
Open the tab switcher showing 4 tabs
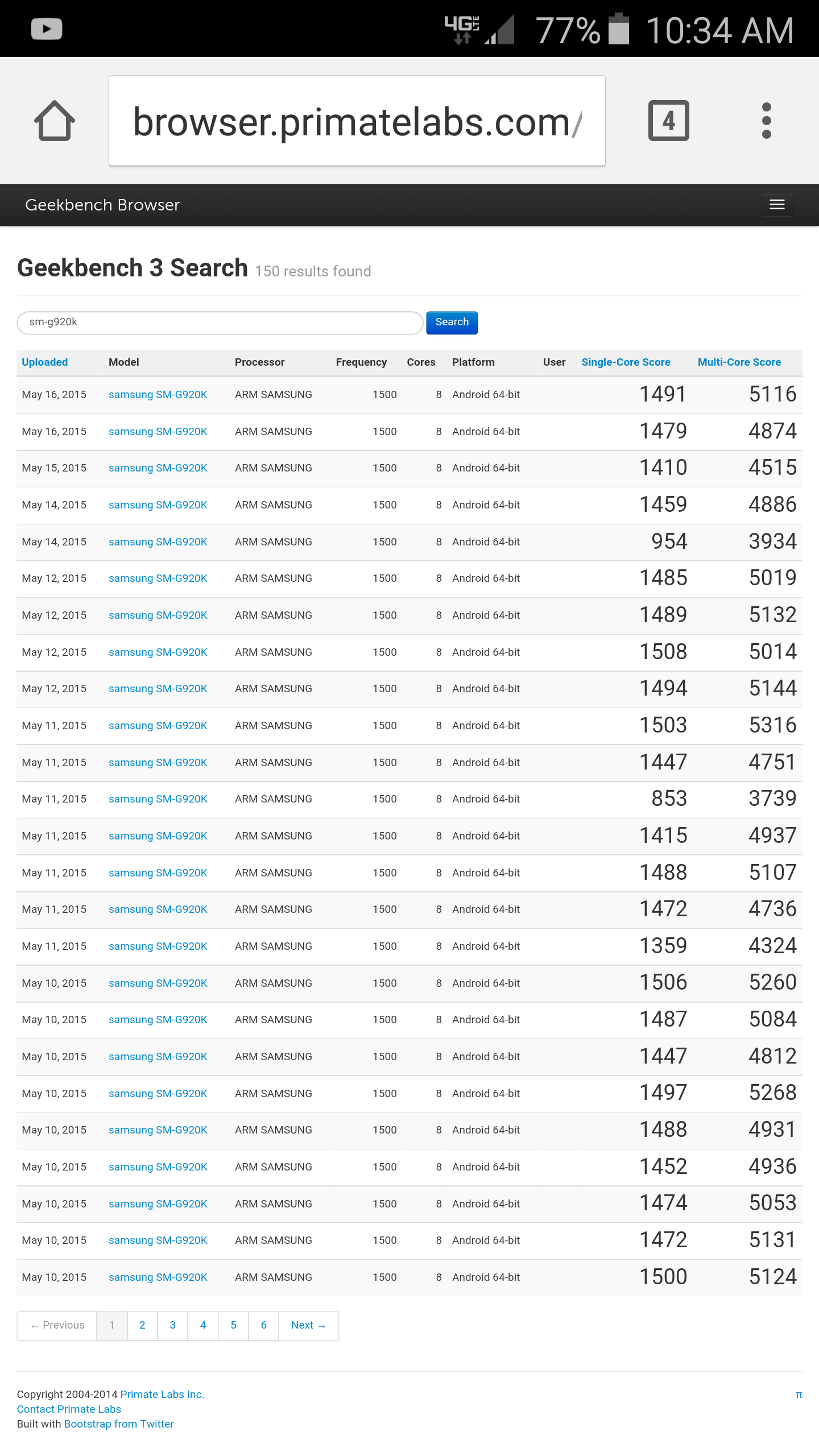pos(668,121)
